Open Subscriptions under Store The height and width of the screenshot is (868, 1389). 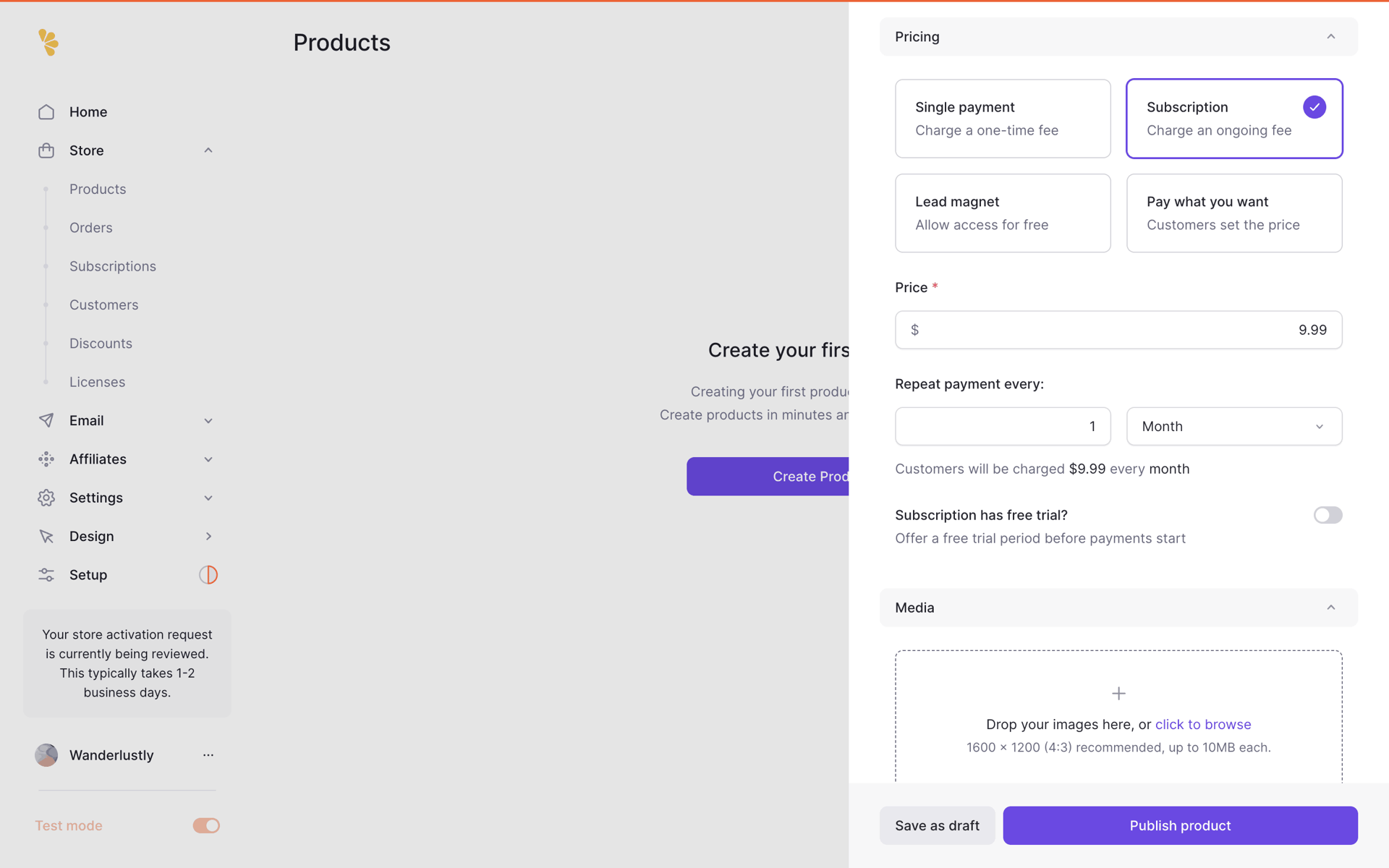click(x=113, y=266)
